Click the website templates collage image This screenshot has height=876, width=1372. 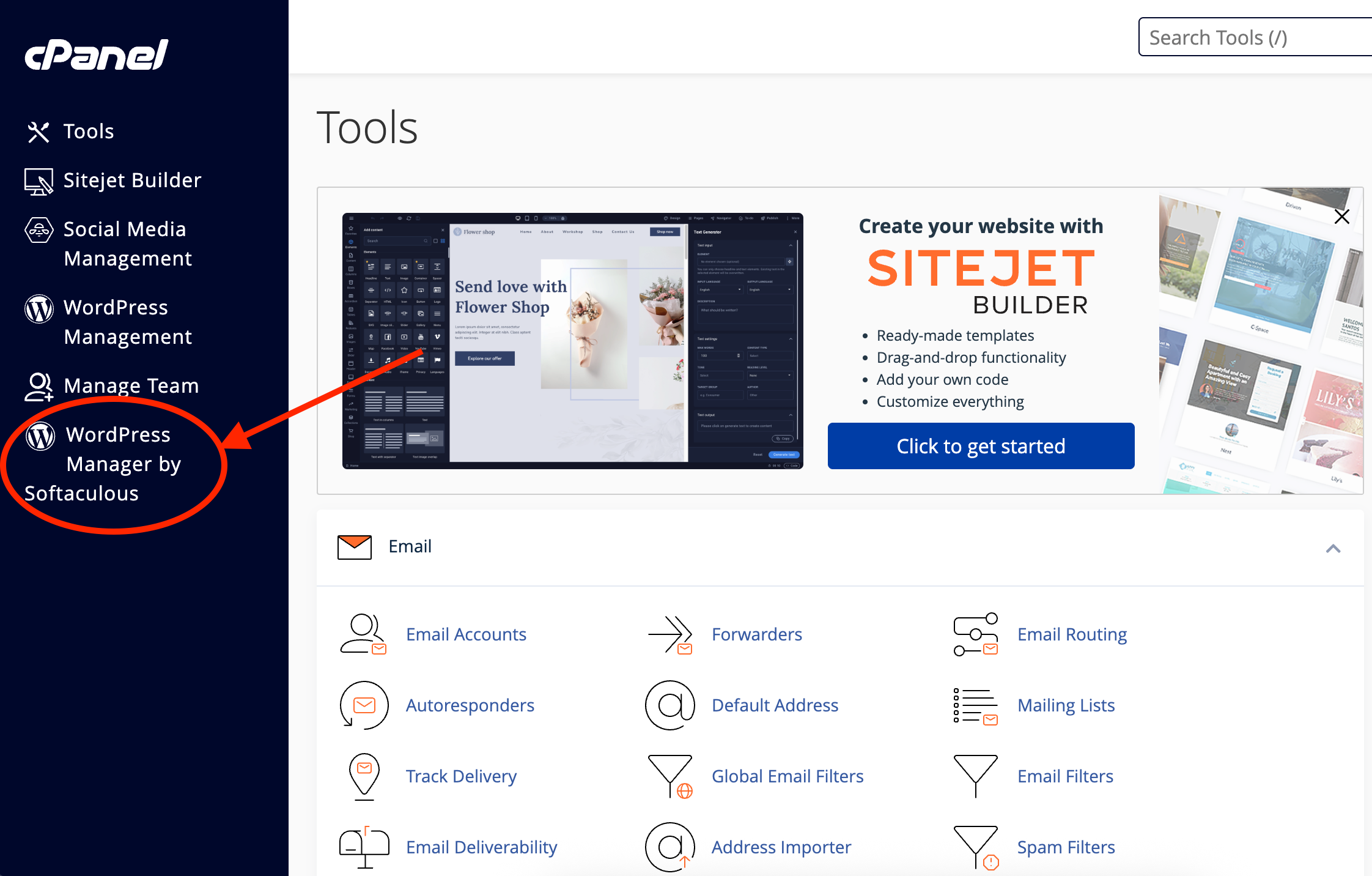[1261, 341]
